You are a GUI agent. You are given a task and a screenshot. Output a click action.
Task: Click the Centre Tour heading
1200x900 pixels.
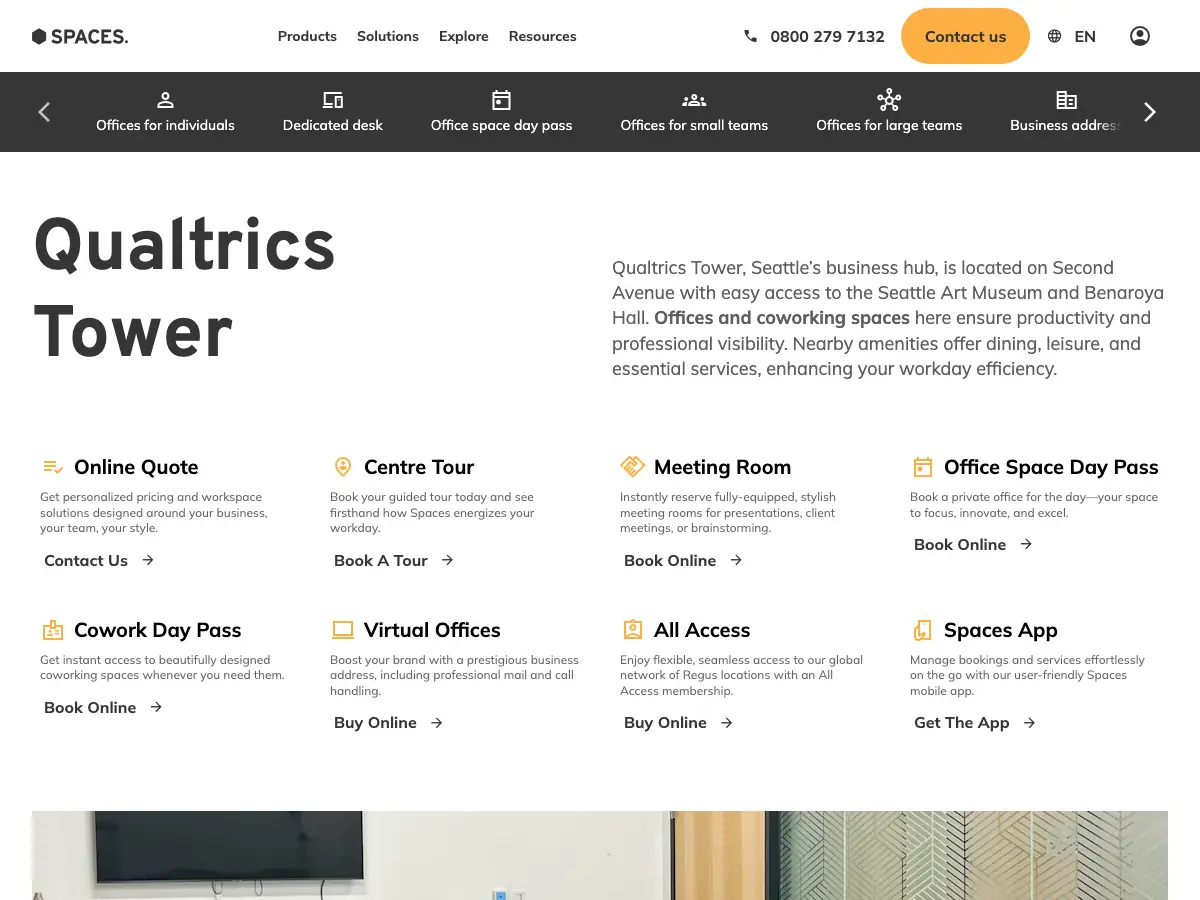click(419, 467)
